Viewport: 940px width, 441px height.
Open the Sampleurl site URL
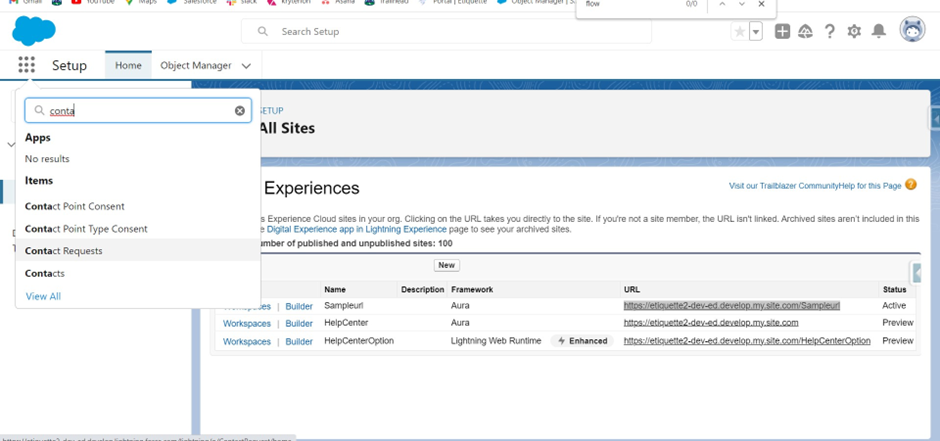click(731, 306)
